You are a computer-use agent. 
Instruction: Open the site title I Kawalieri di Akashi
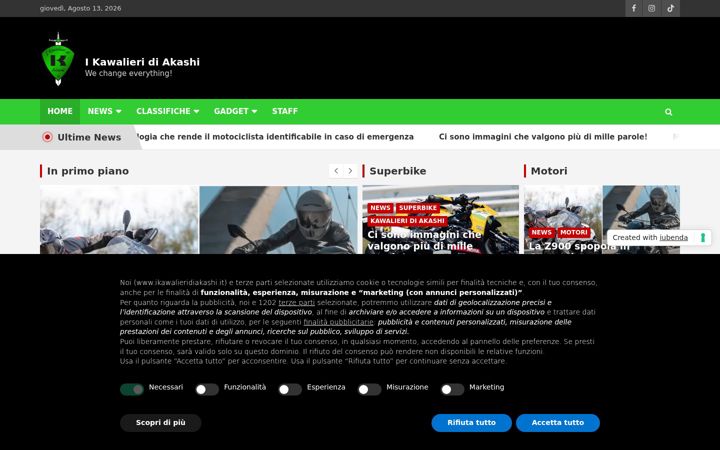pyautogui.click(x=142, y=62)
